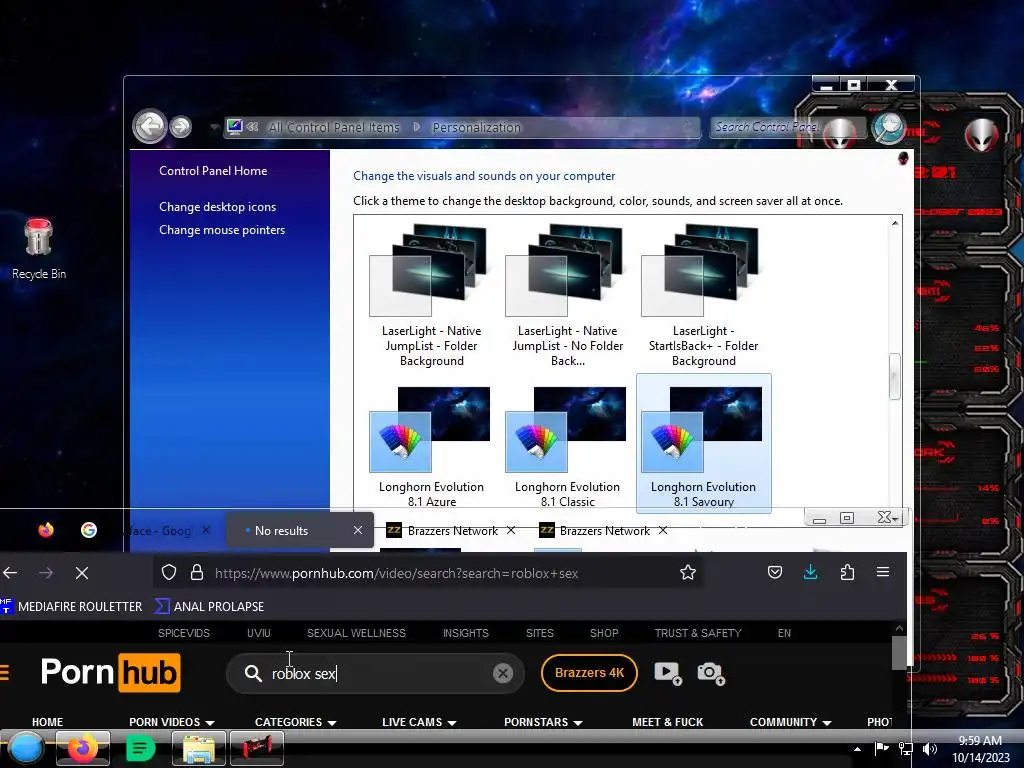
Task: Bookmark this page with the star icon
Action: 688,573
